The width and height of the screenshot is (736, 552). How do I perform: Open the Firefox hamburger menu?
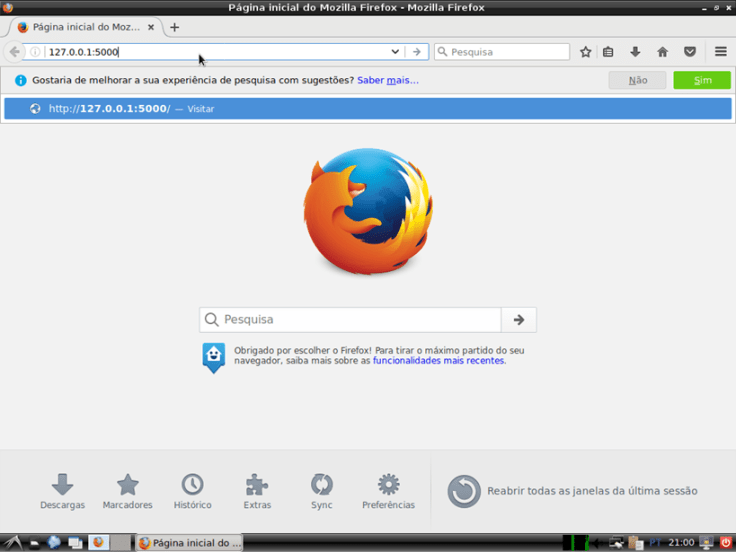(720, 52)
